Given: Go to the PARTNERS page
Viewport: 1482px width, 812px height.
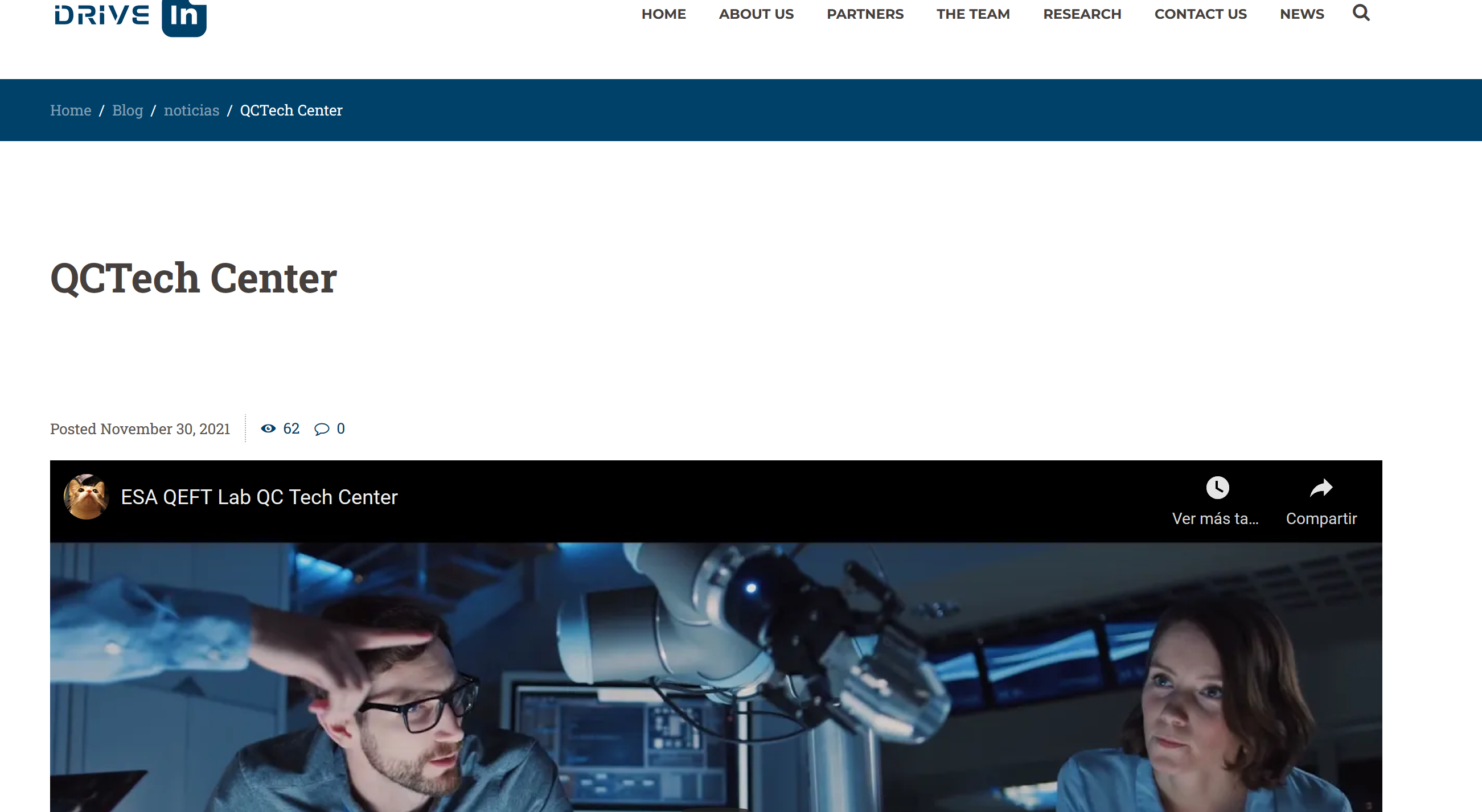Looking at the screenshot, I should 865,14.
